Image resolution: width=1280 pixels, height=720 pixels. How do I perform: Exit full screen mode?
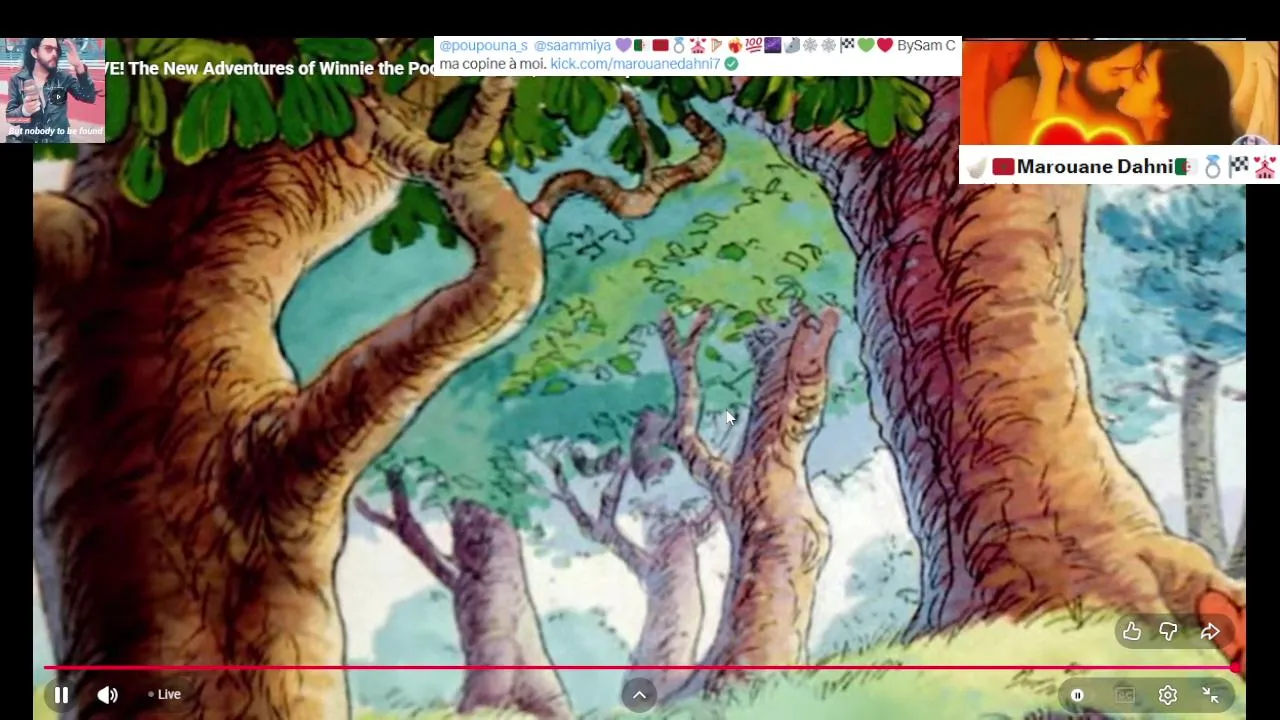click(x=1210, y=695)
